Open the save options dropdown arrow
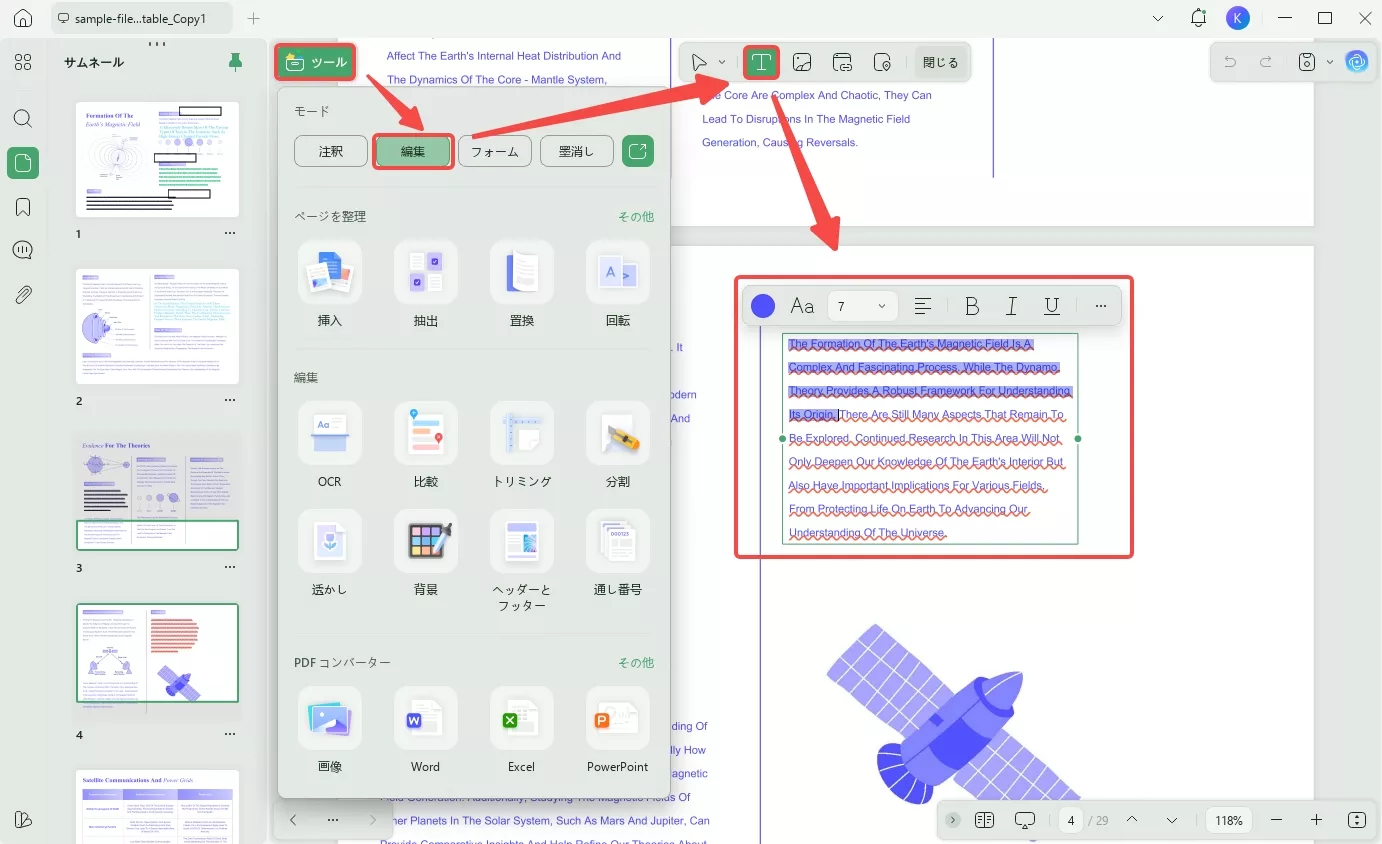 1330,62
